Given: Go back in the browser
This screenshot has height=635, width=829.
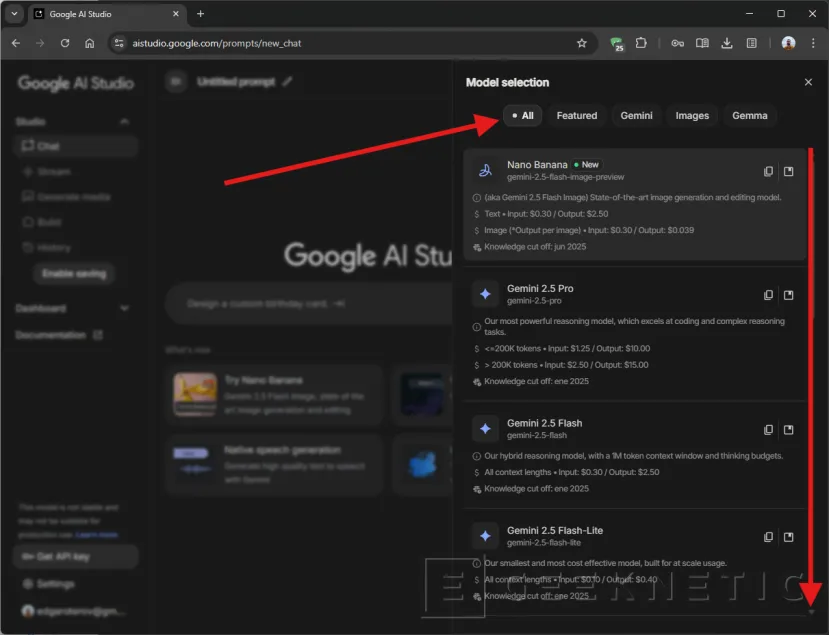Looking at the screenshot, I should click(x=16, y=43).
